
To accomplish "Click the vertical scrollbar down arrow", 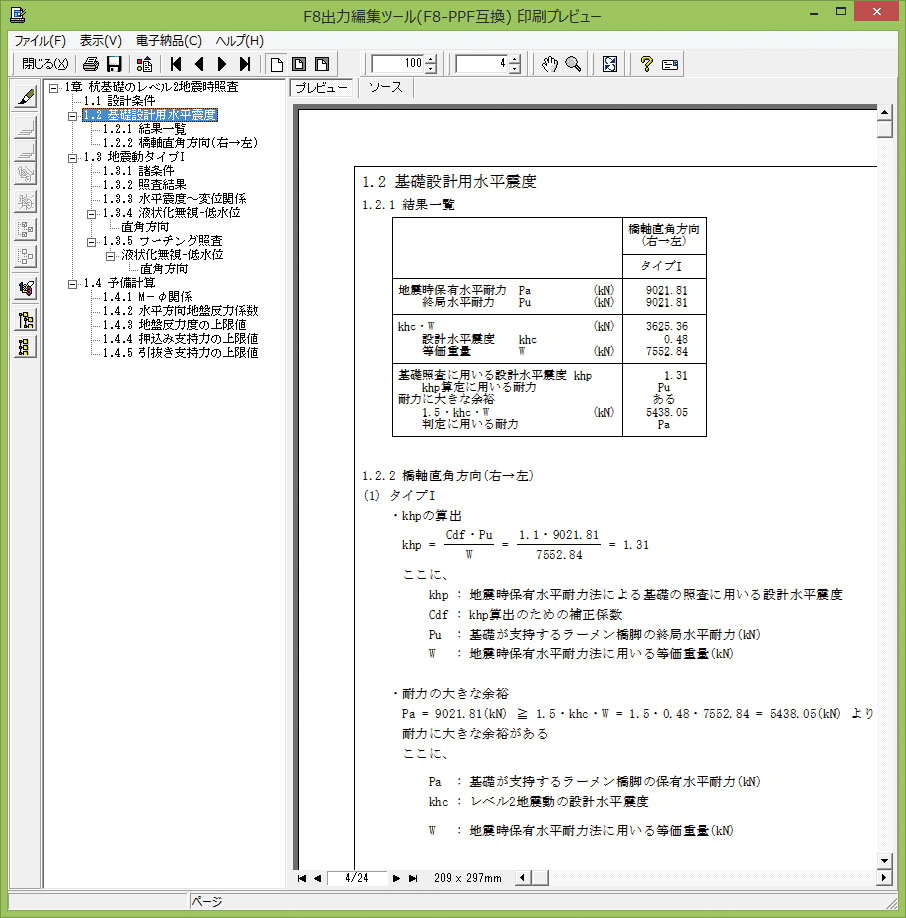I will [x=884, y=861].
